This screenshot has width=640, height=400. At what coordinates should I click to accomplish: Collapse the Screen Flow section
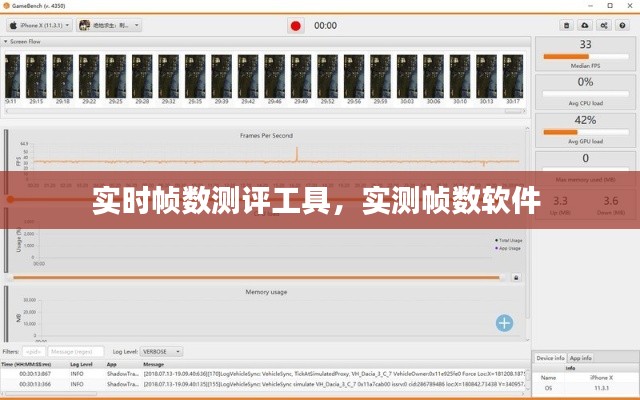coord(6,42)
